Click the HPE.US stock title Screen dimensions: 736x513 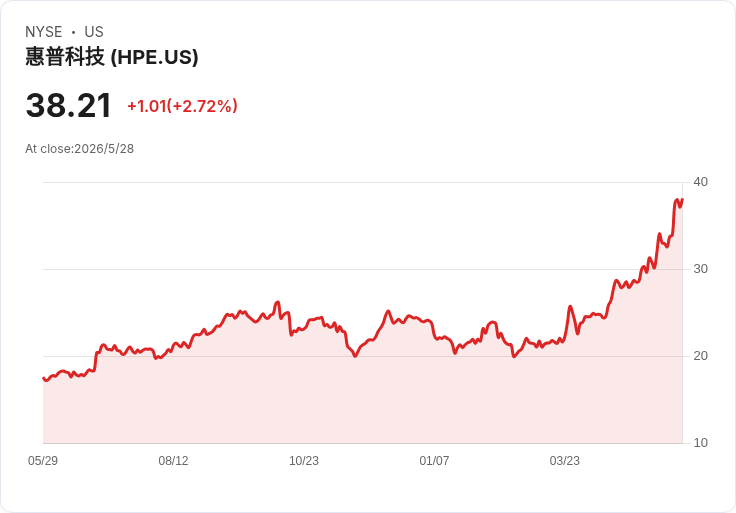112,57
